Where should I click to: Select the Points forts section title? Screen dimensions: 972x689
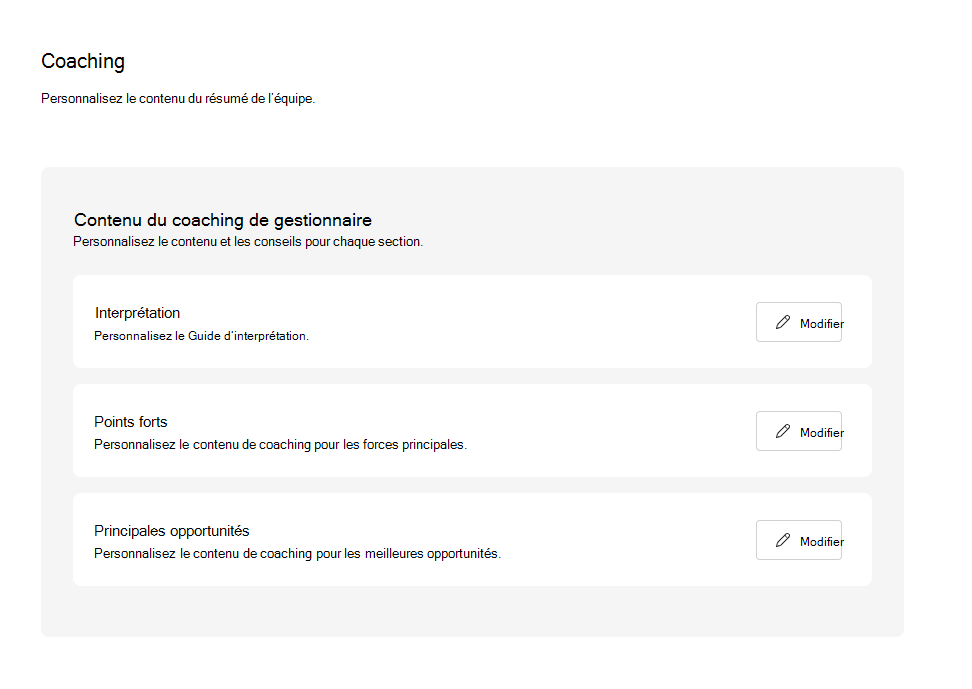pyautogui.click(x=130, y=422)
